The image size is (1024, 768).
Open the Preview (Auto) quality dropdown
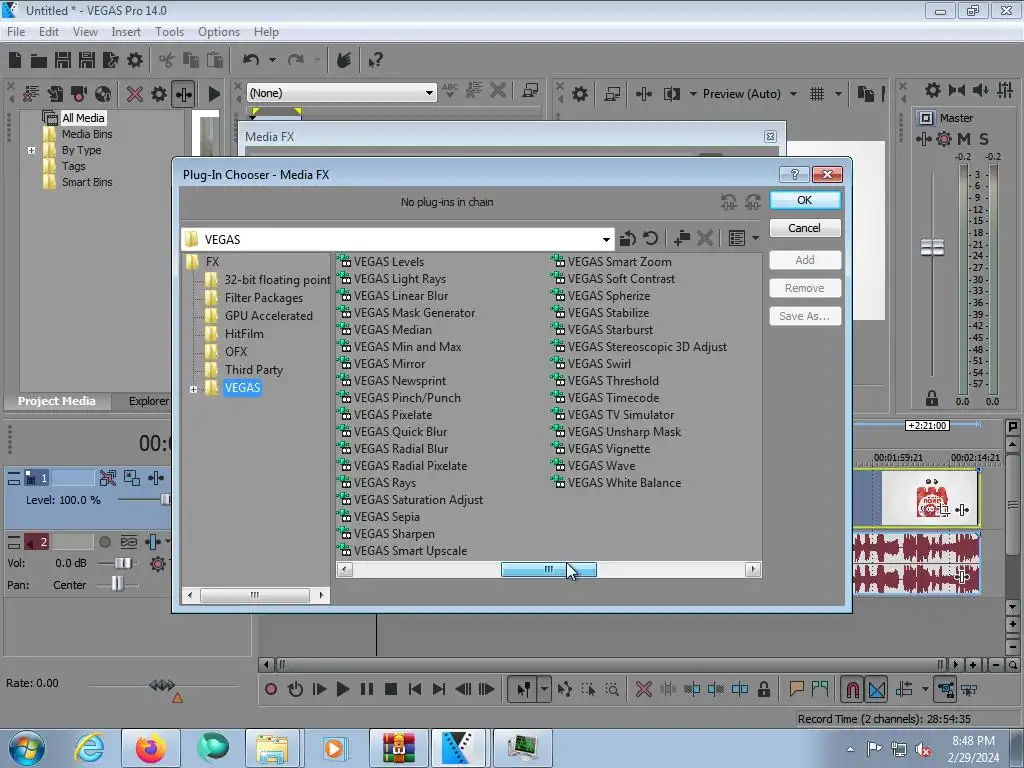click(x=793, y=94)
